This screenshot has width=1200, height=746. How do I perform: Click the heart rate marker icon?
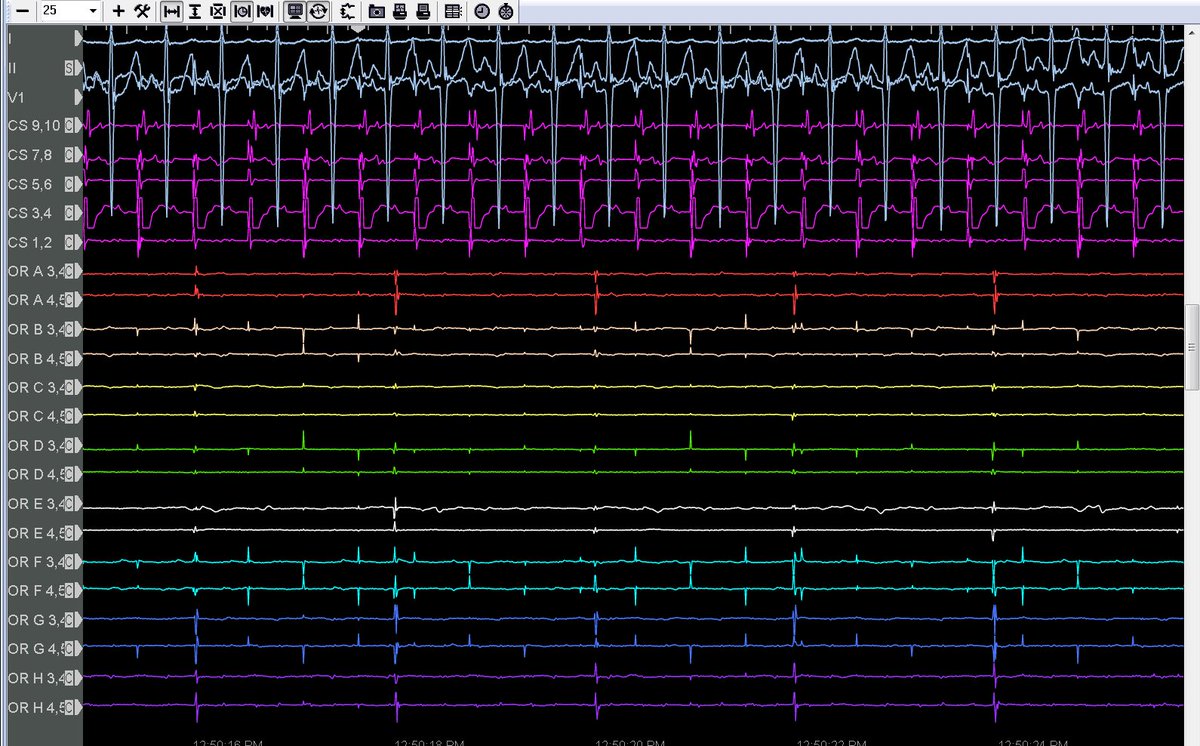click(x=264, y=11)
